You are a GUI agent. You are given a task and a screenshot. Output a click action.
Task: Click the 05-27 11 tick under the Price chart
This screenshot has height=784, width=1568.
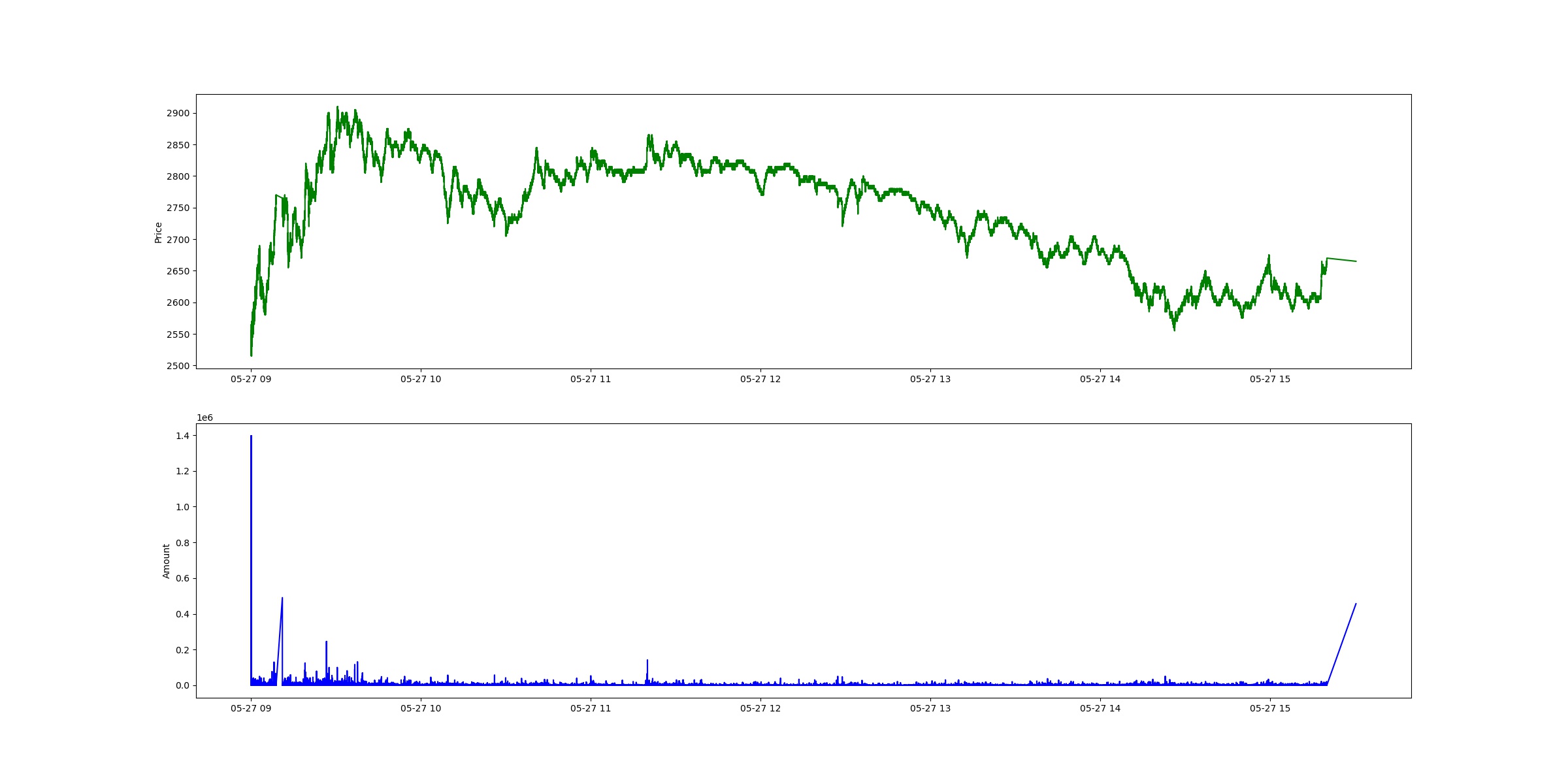591,379
